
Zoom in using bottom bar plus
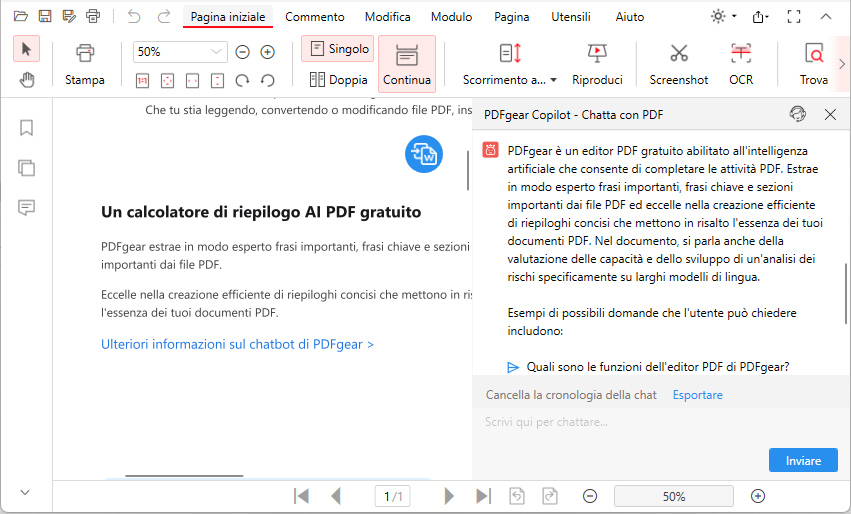click(758, 496)
